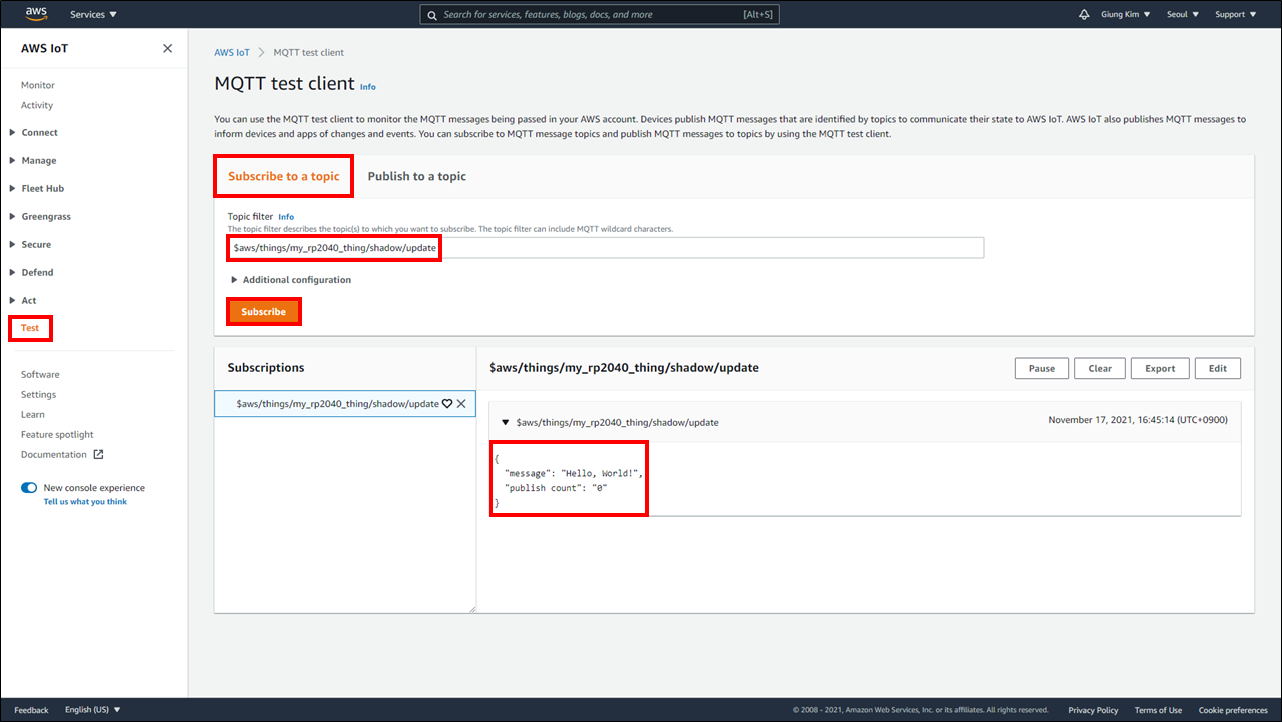Image resolution: width=1282 pixels, height=722 pixels.
Task: Open Info link next to MQTT test client
Action: [x=368, y=87]
